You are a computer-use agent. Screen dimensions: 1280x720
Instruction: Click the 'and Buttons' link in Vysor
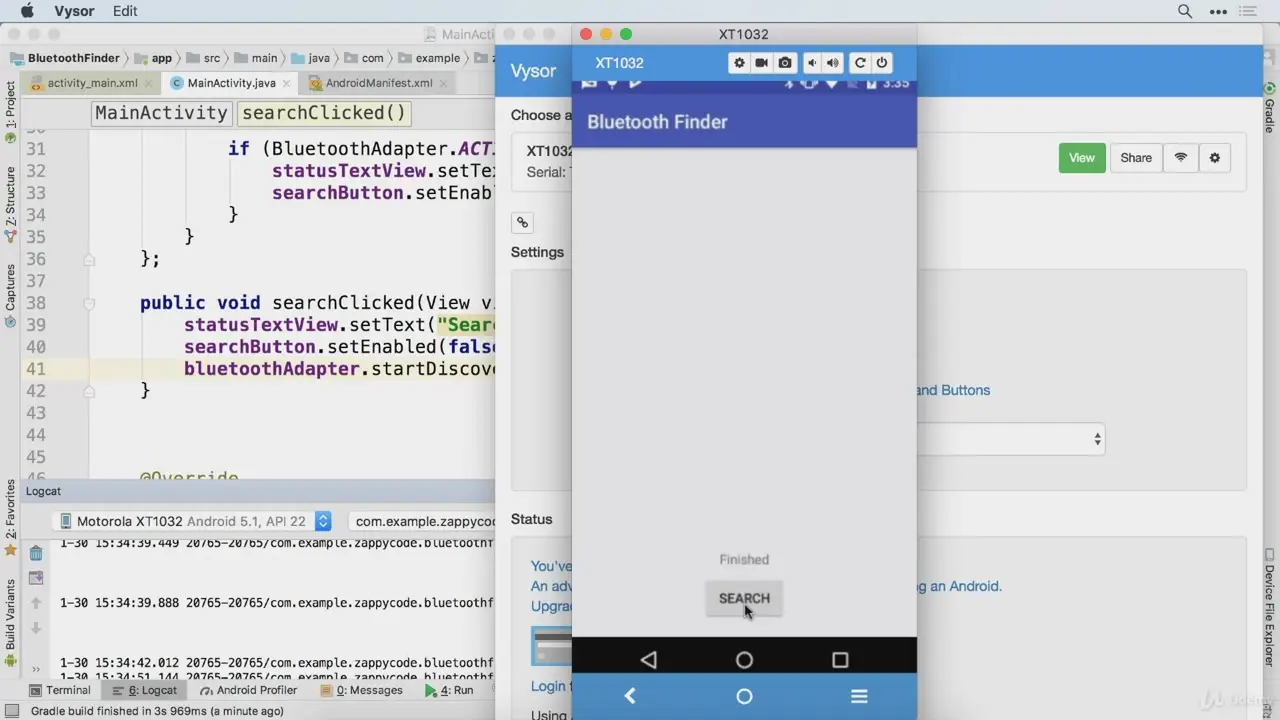pos(953,390)
